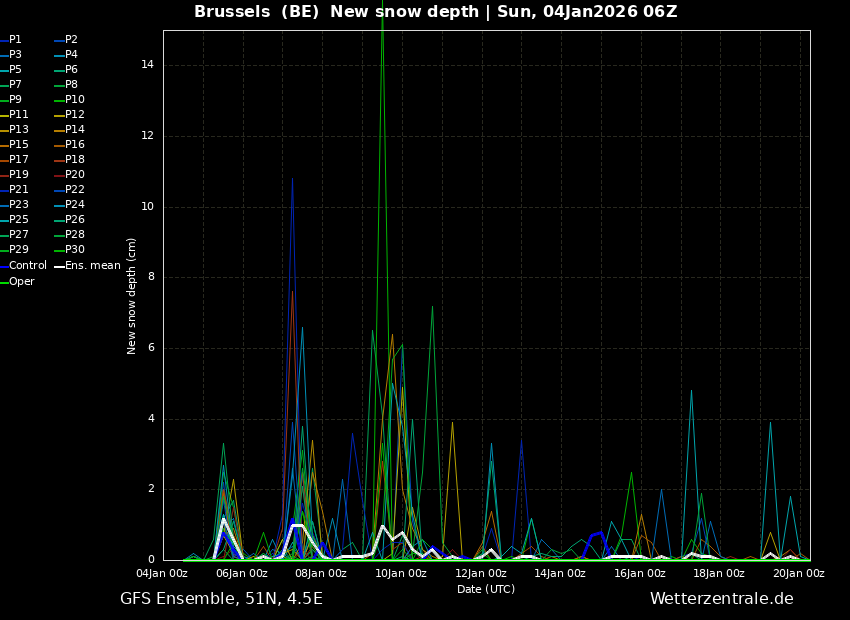Click the '18Jan 00z' date label
The height and width of the screenshot is (620, 850).
(719, 574)
